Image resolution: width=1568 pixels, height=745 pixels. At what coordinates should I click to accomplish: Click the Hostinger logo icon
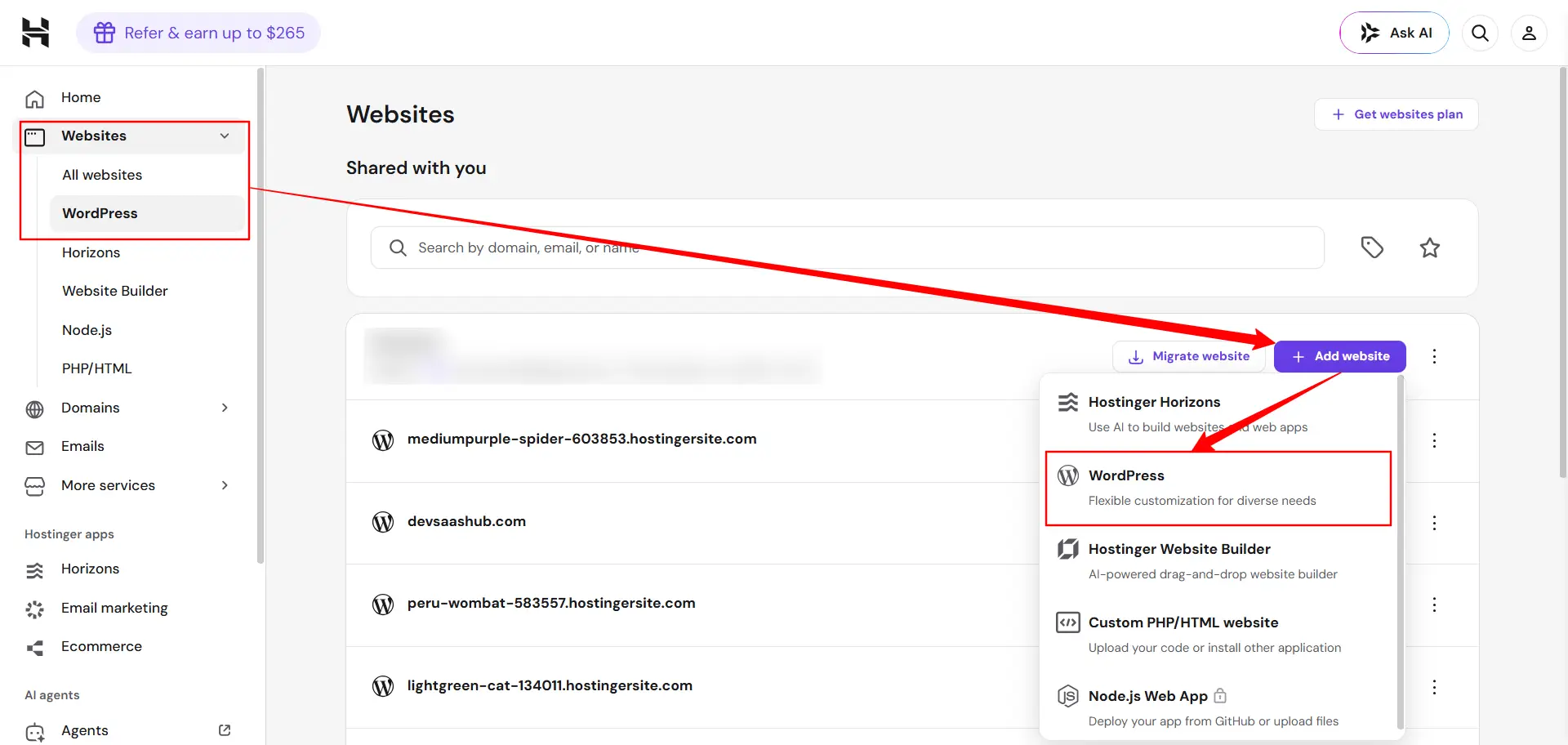point(35,33)
